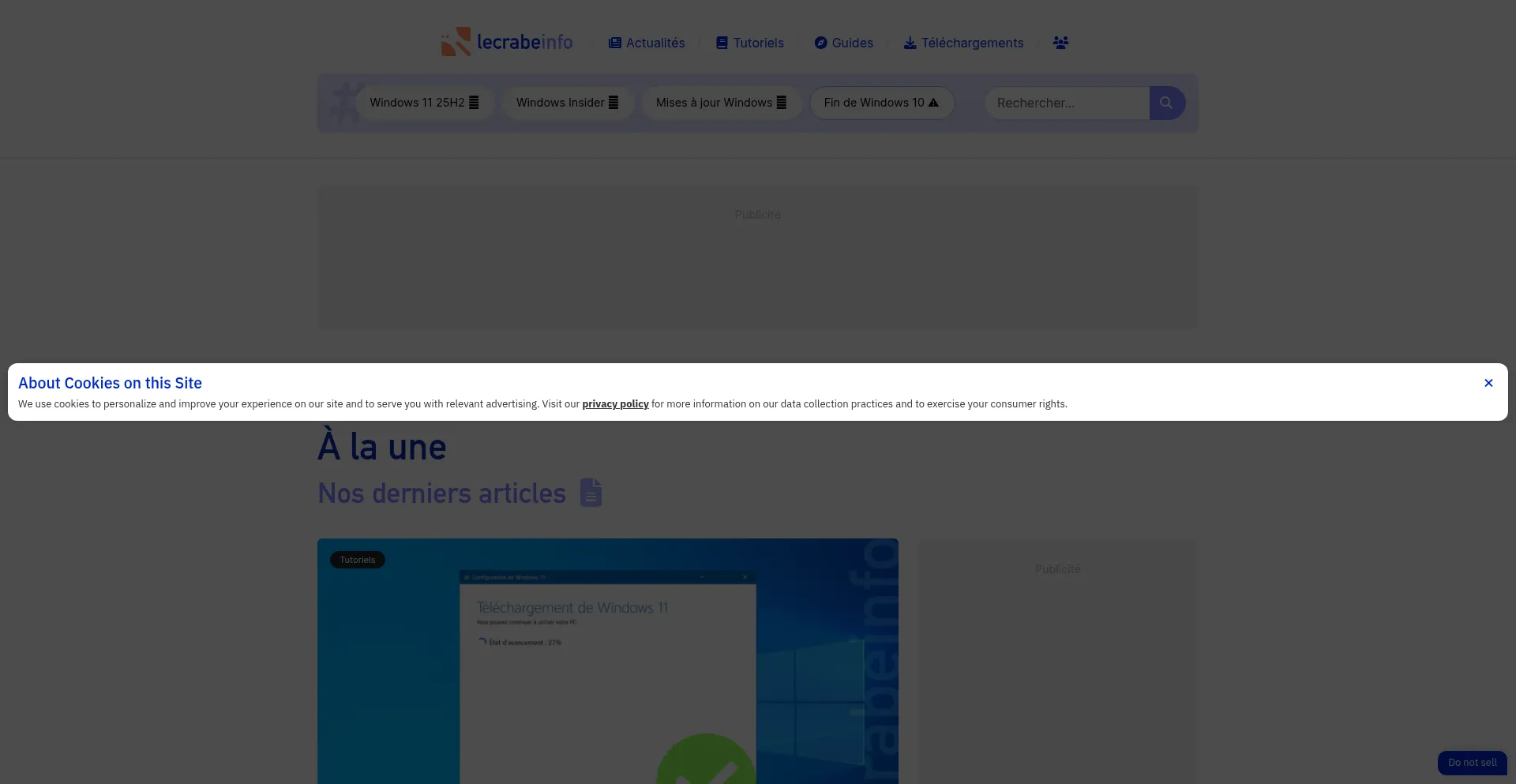This screenshot has height=784, width=1516.
Task: Close the cookies banner
Action: [1488, 383]
